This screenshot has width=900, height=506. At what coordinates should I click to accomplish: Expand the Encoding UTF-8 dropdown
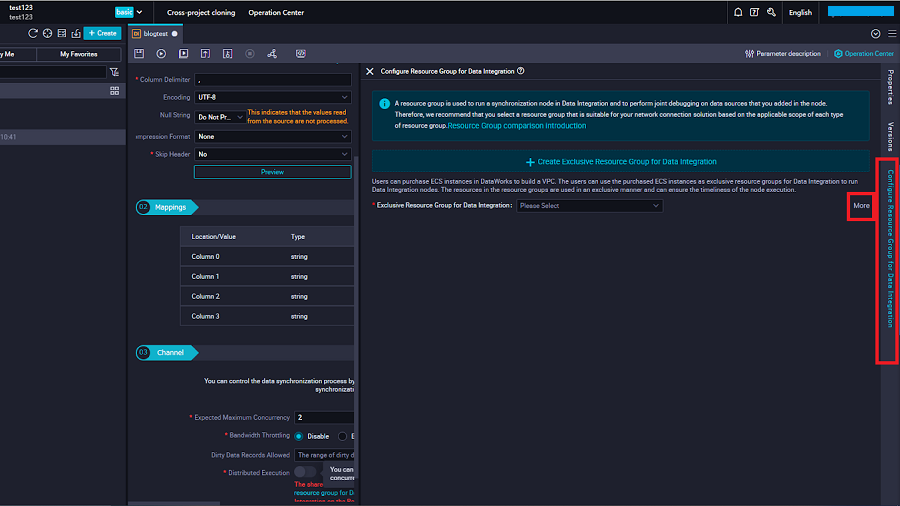[273, 97]
